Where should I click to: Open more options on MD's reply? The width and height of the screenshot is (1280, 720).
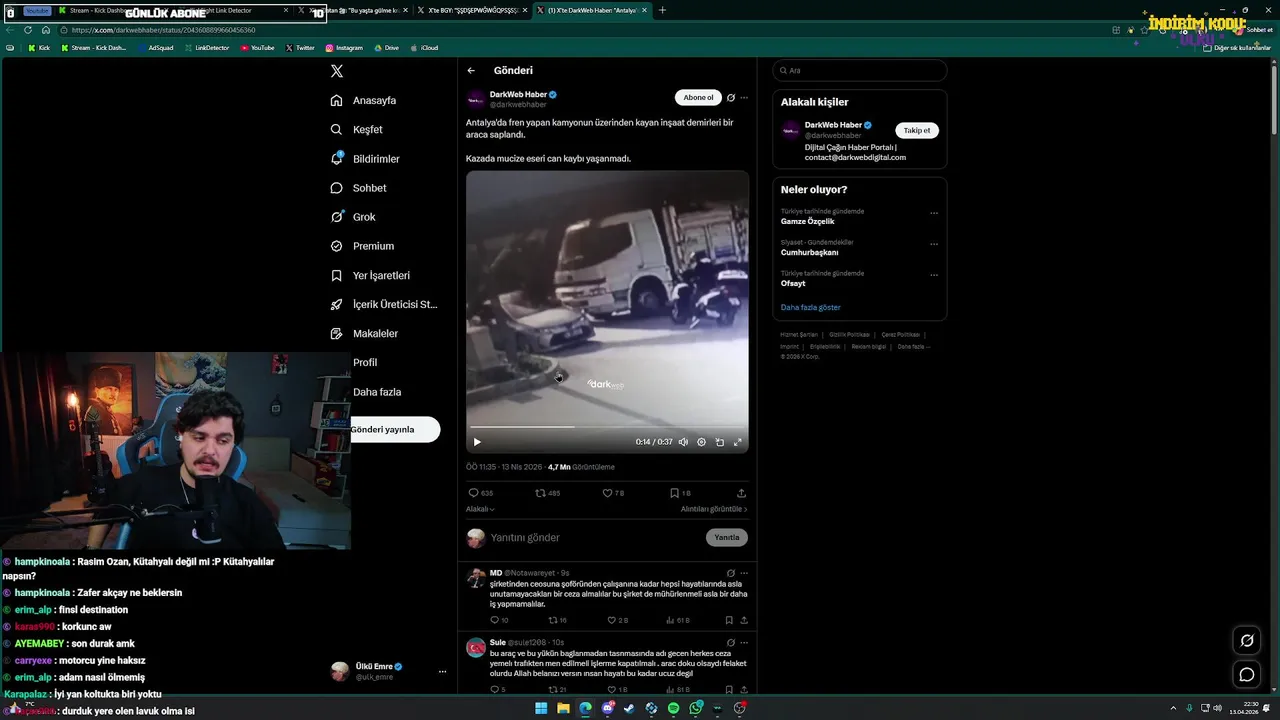(x=744, y=573)
